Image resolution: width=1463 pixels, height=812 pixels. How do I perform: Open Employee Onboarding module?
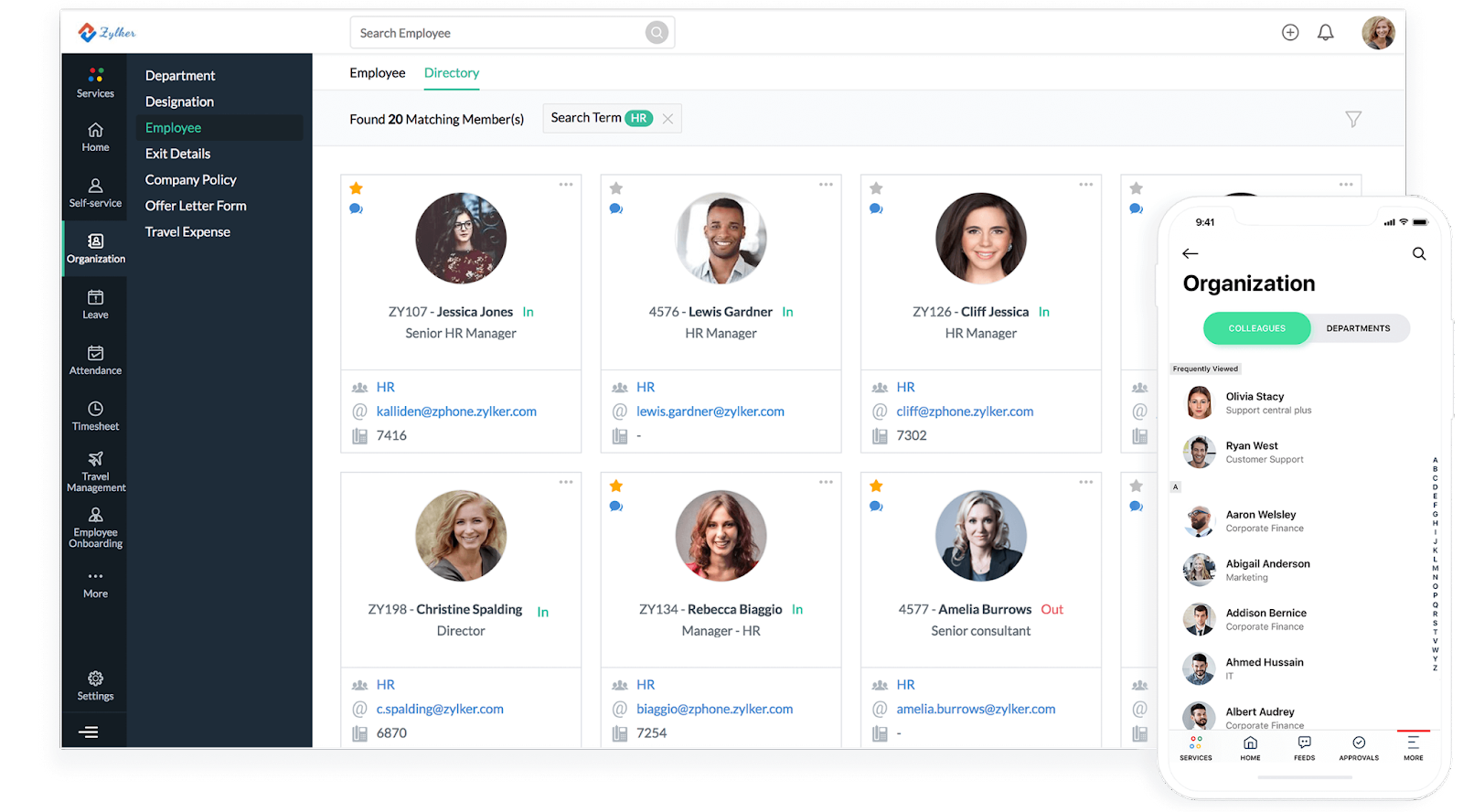coord(95,528)
